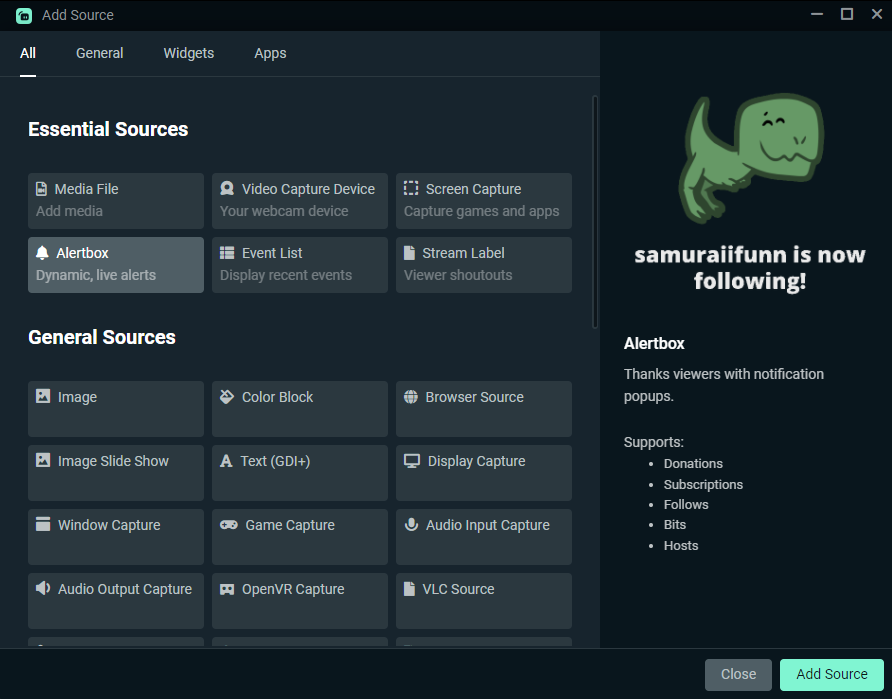Pick the Audio Output Capture speaker icon
The height and width of the screenshot is (699, 892).
click(x=43, y=588)
